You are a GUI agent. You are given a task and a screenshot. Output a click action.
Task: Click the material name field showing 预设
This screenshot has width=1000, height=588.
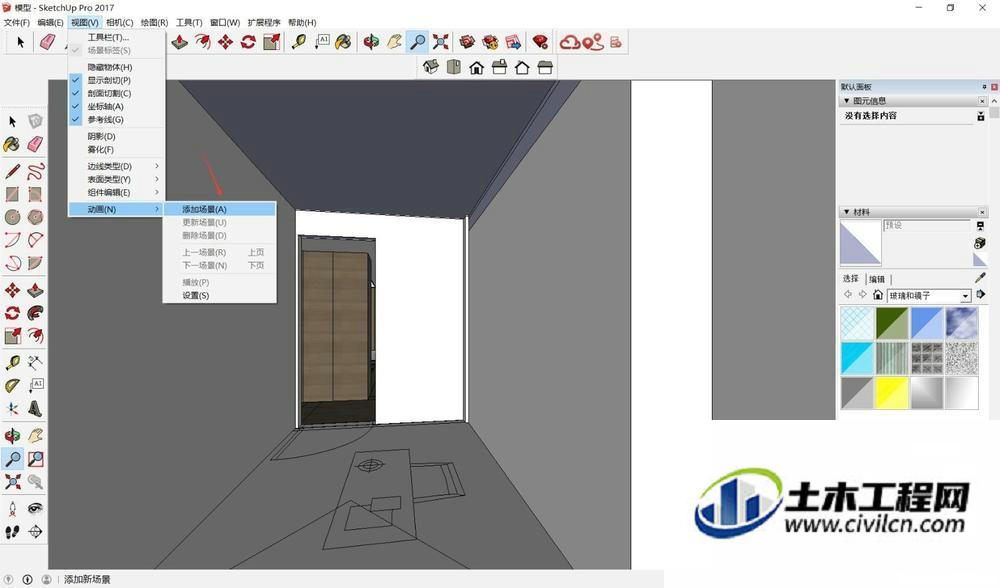click(927, 225)
